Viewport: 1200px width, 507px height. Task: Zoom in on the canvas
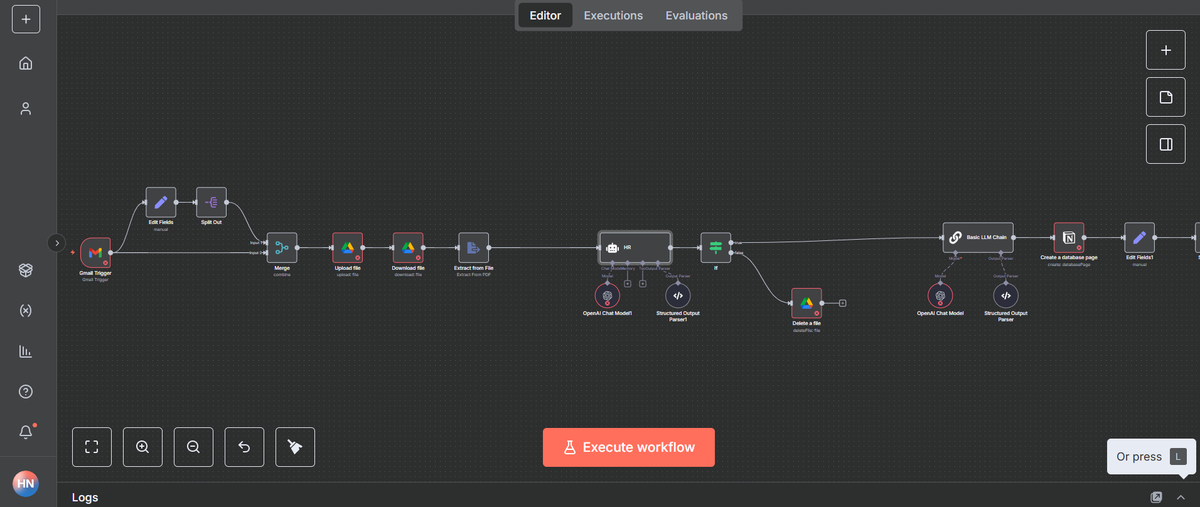point(142,447)
